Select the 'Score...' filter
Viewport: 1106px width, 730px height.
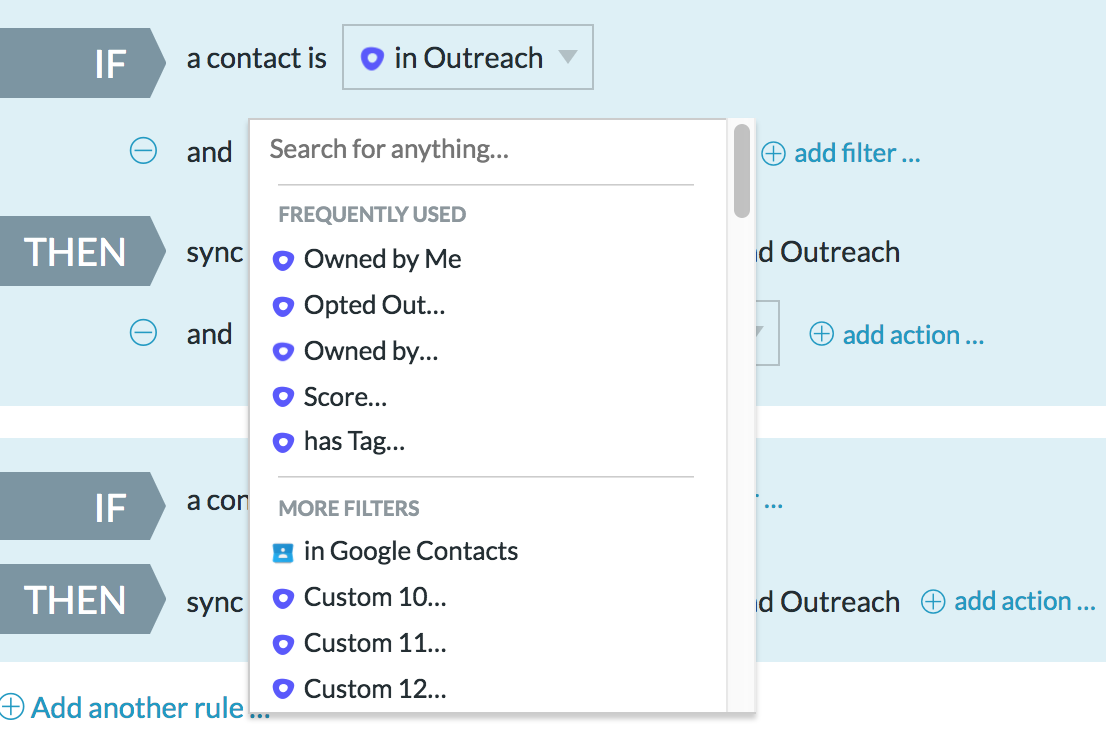coord(346,397)
